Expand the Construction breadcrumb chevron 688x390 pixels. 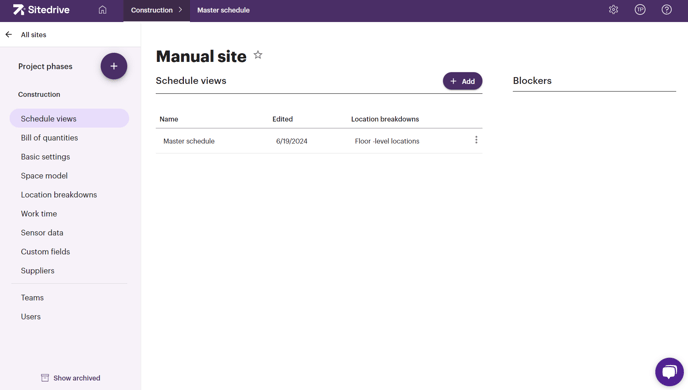180,10
